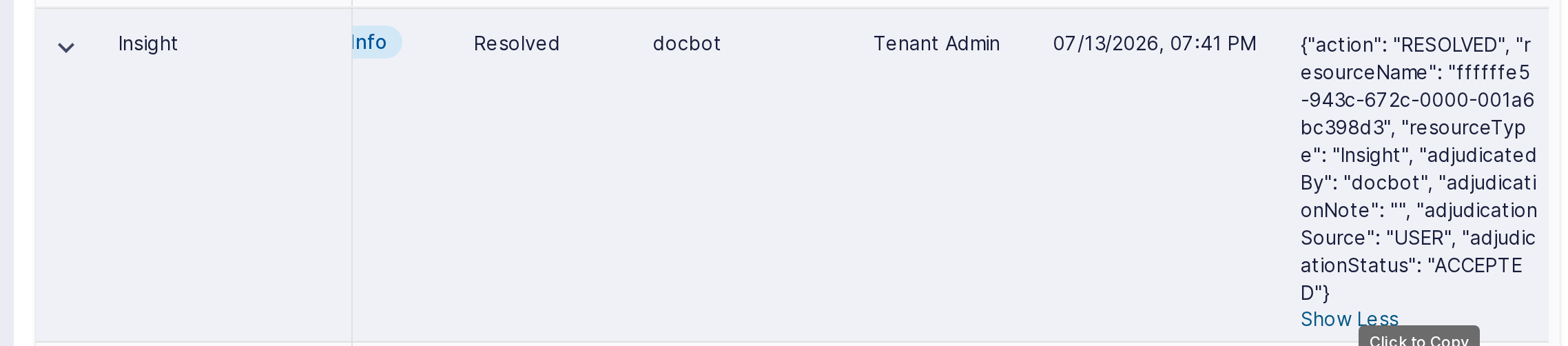Click the closing D"} line of JSON
This screenshot has width=1568, height=346.
[1314, 293]
